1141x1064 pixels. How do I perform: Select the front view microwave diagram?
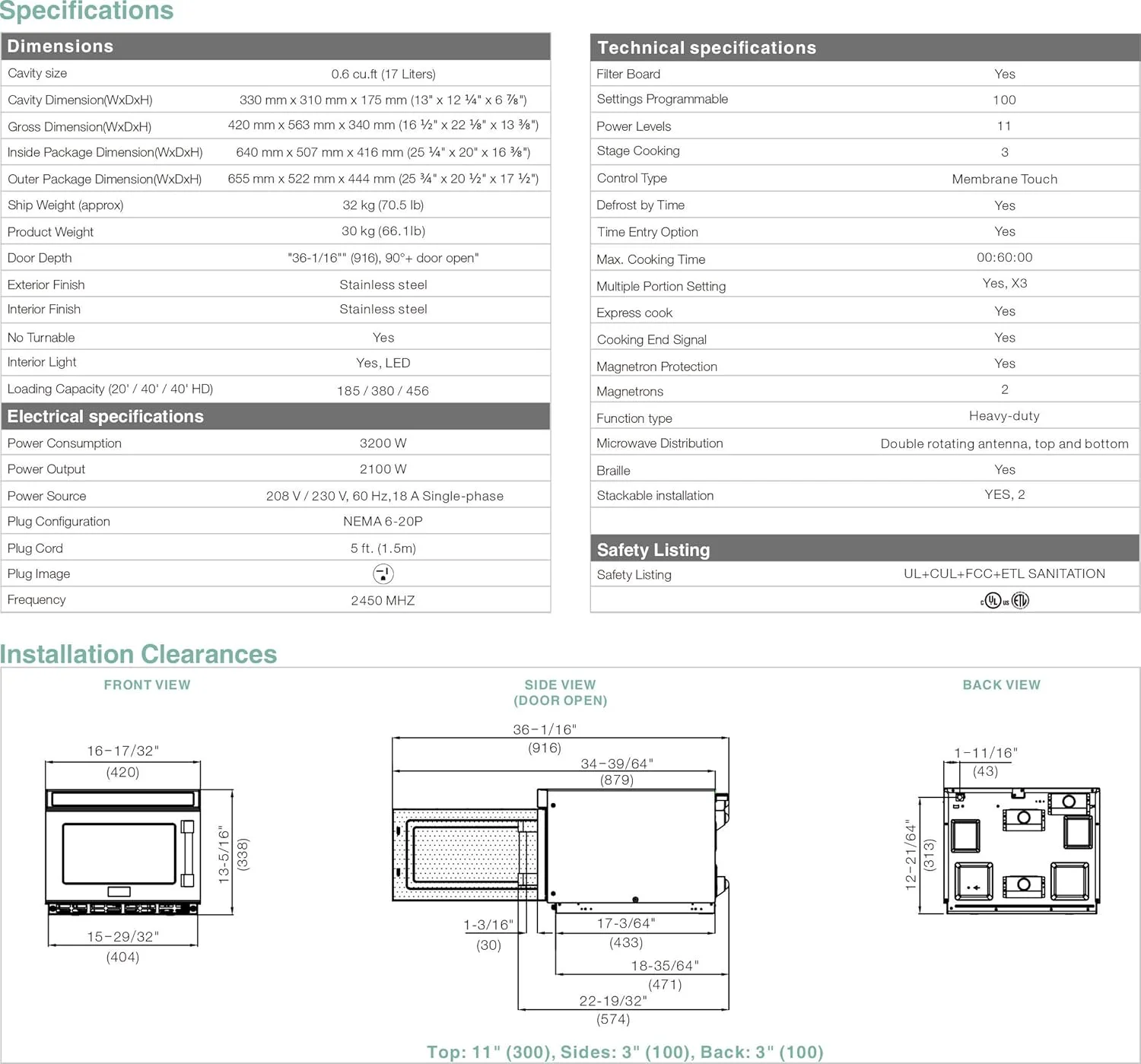tap(123, 852)
